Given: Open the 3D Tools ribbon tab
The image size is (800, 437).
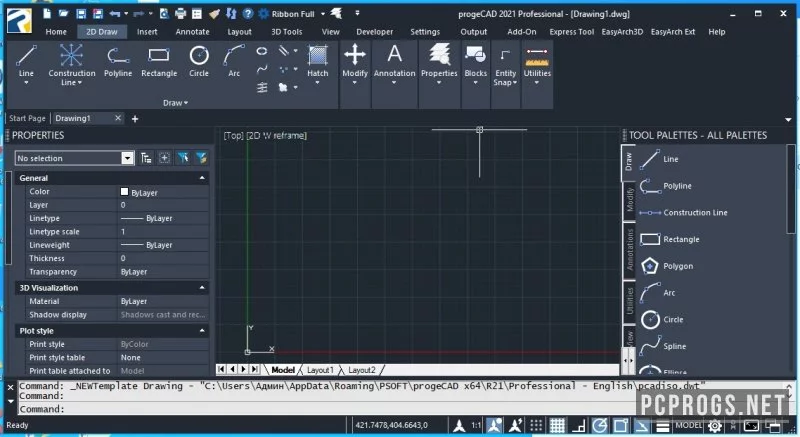Looking at the screenshot, I should 287,32.
